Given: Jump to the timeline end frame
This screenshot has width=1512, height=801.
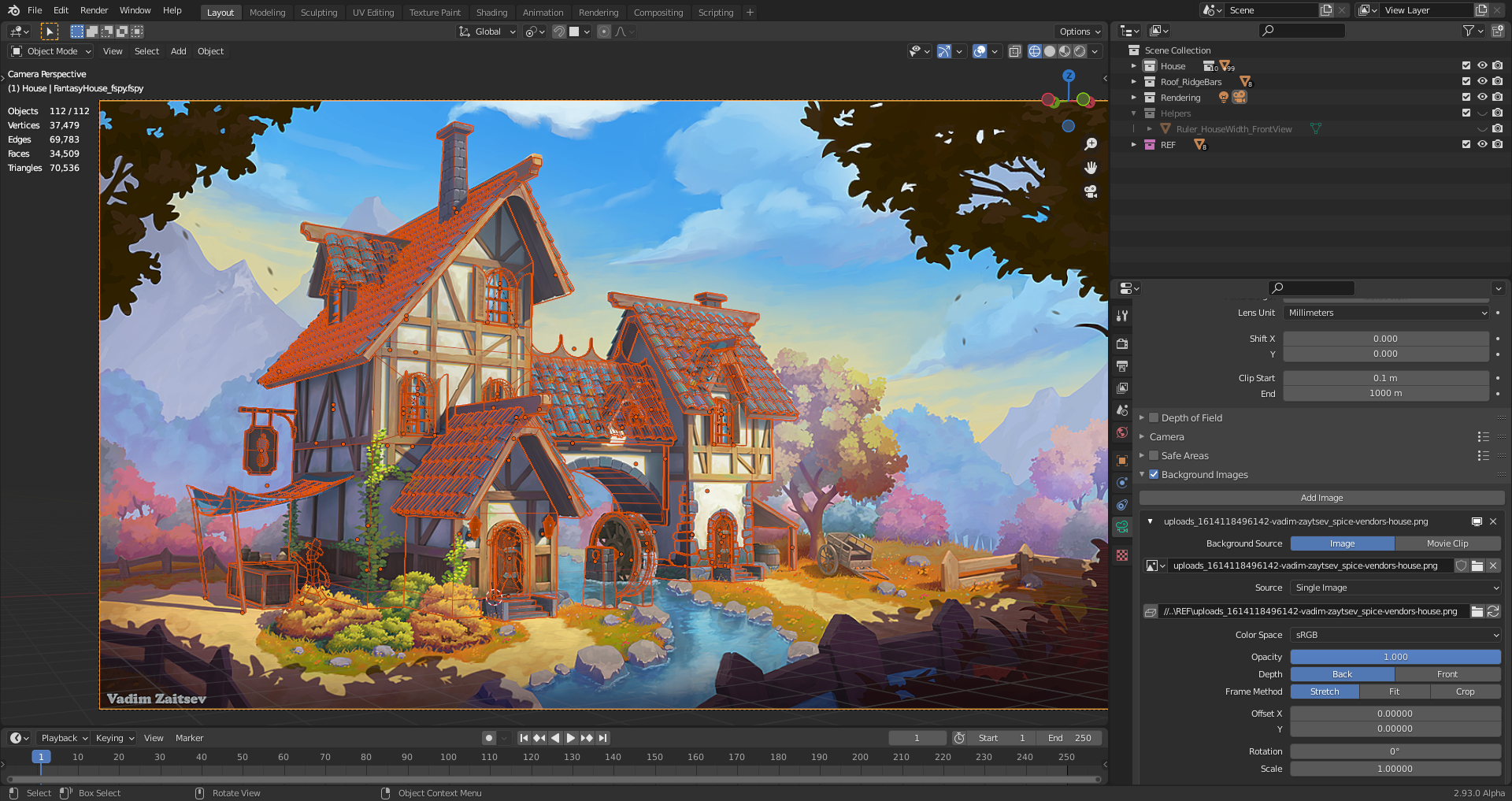Looking at the screenshot, I should coord(602,738).
